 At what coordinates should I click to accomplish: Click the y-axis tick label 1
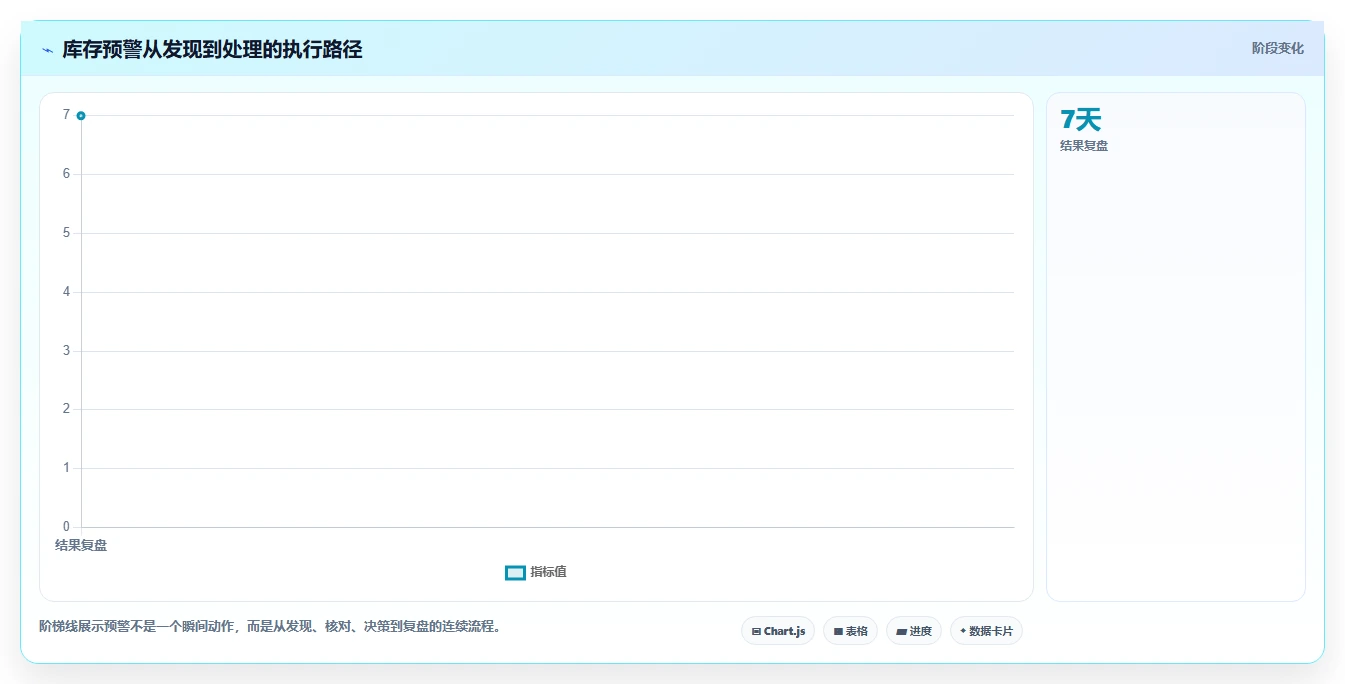point(66,468)
